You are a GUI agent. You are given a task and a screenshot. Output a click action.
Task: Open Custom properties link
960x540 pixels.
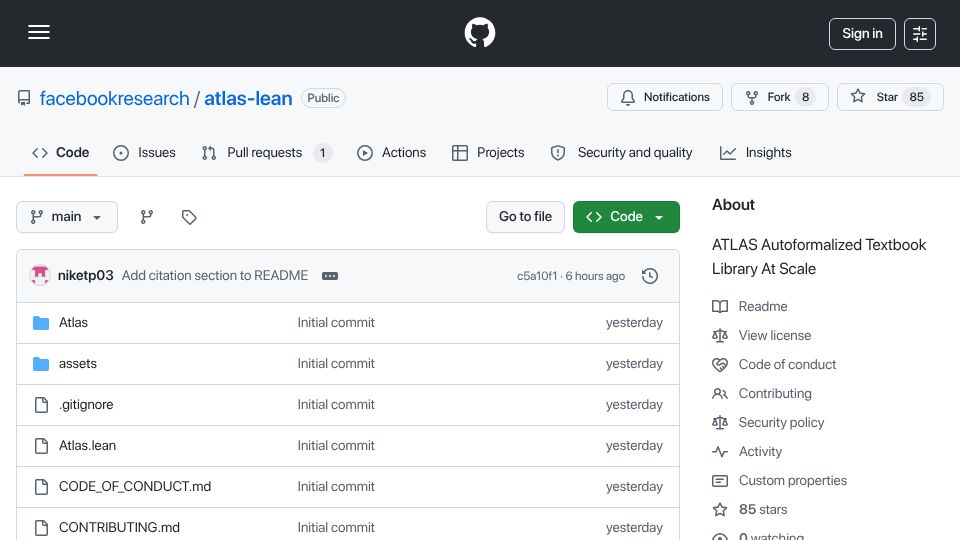pos(779,481)
